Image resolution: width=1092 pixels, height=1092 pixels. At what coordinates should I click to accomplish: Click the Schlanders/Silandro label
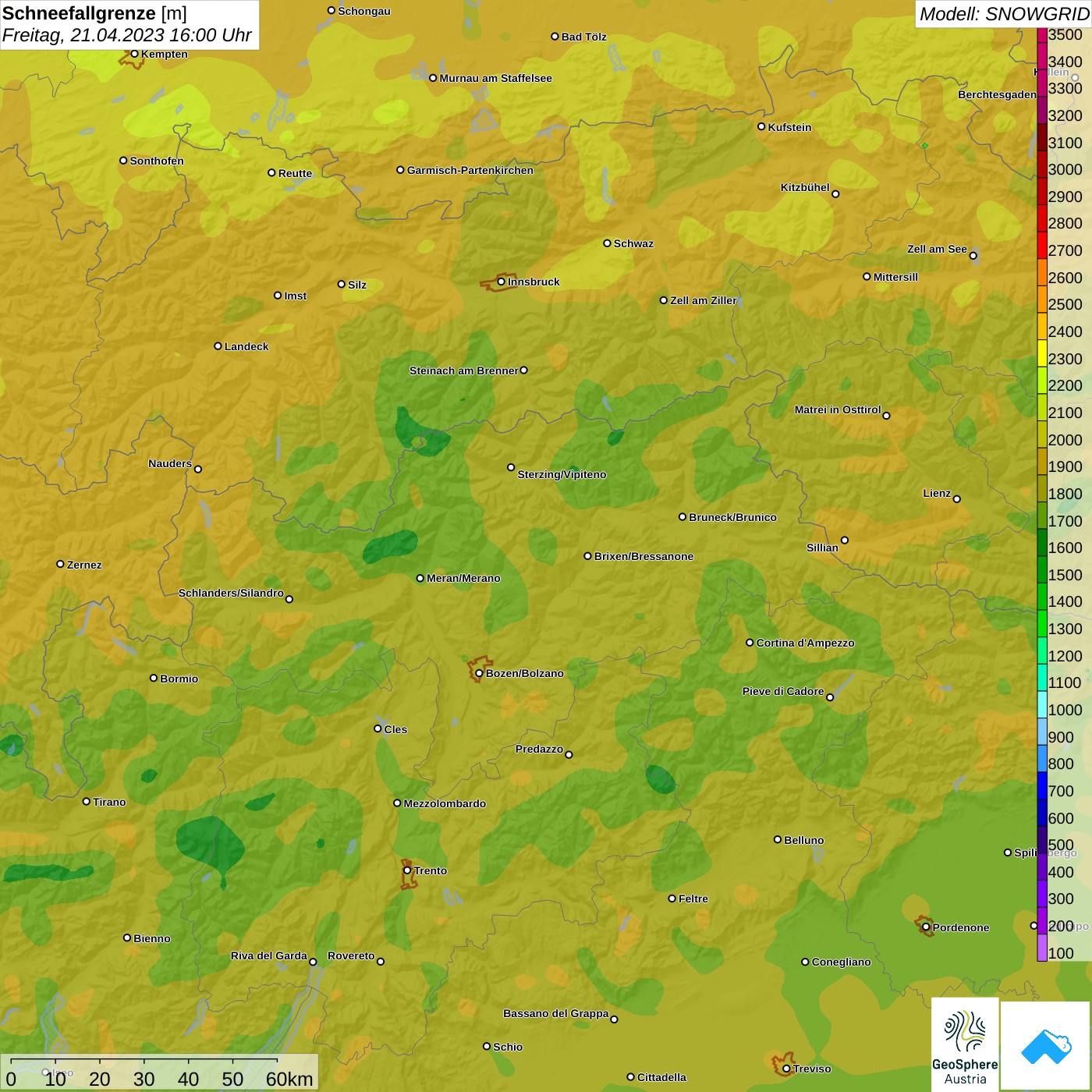tap(231, 593)
